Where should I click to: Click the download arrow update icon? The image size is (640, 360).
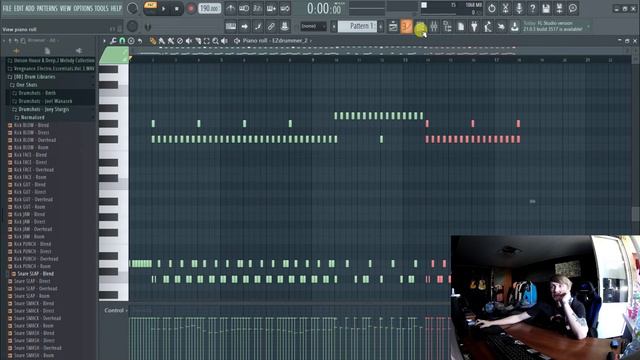(514, 27)
